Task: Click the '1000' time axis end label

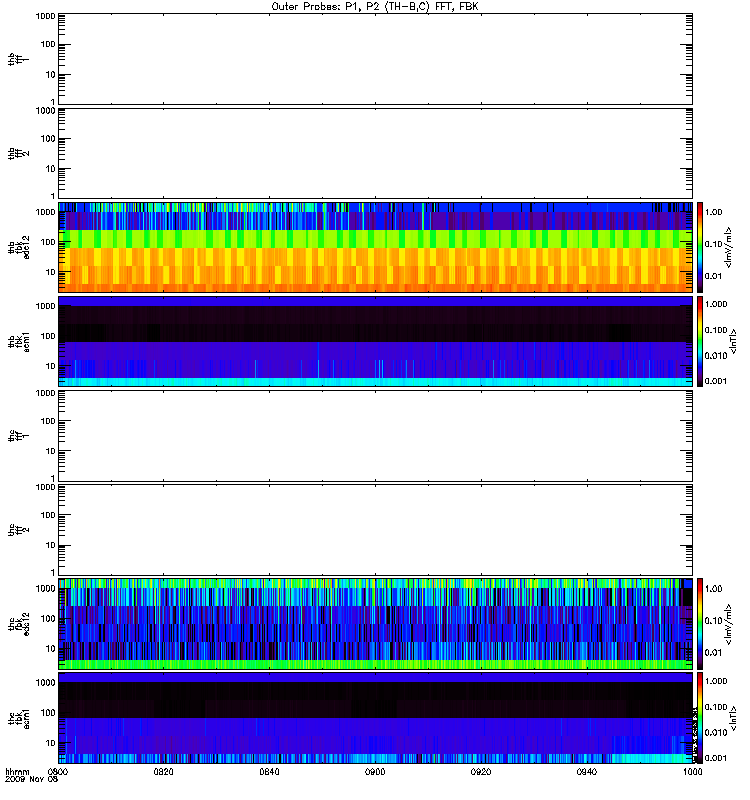Action: [x=692, y=772]
